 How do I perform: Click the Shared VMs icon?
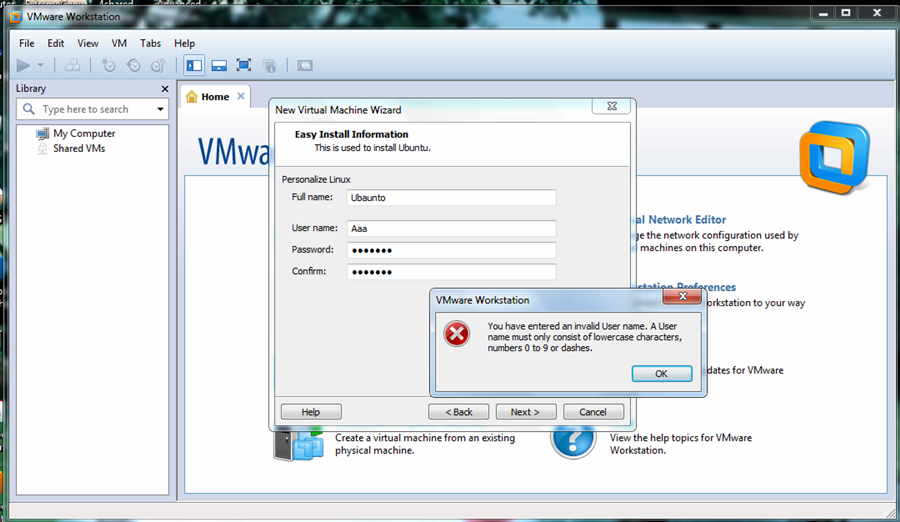[x=42, y=149]
